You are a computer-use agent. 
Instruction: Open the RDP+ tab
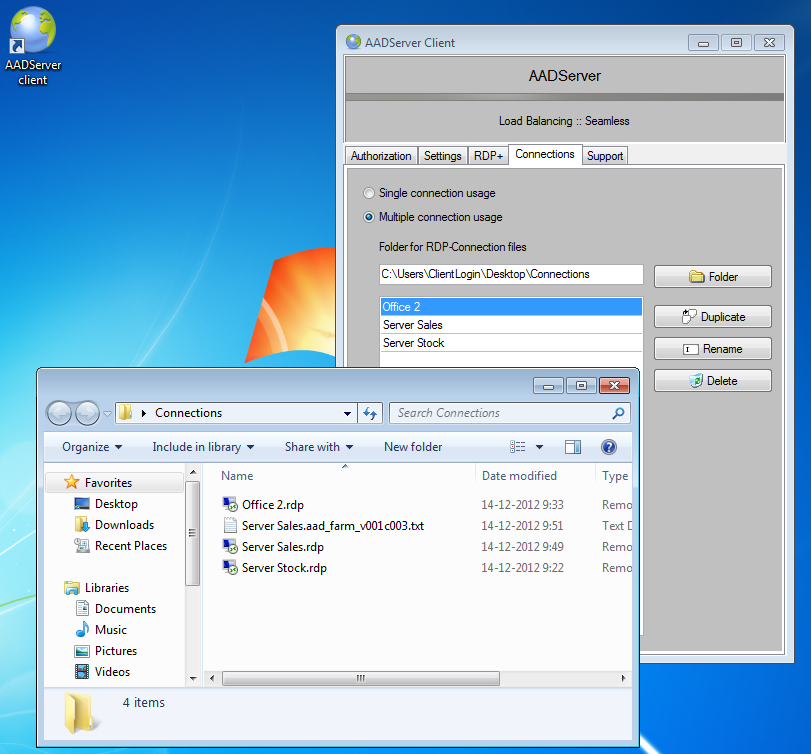coord(488,156)
